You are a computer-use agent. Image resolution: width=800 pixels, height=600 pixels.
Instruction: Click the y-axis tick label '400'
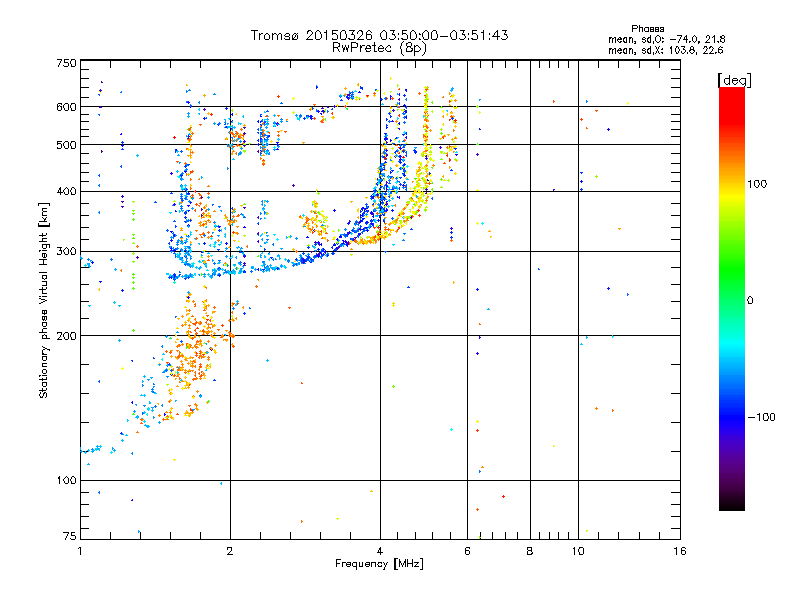tap(66, 191)
